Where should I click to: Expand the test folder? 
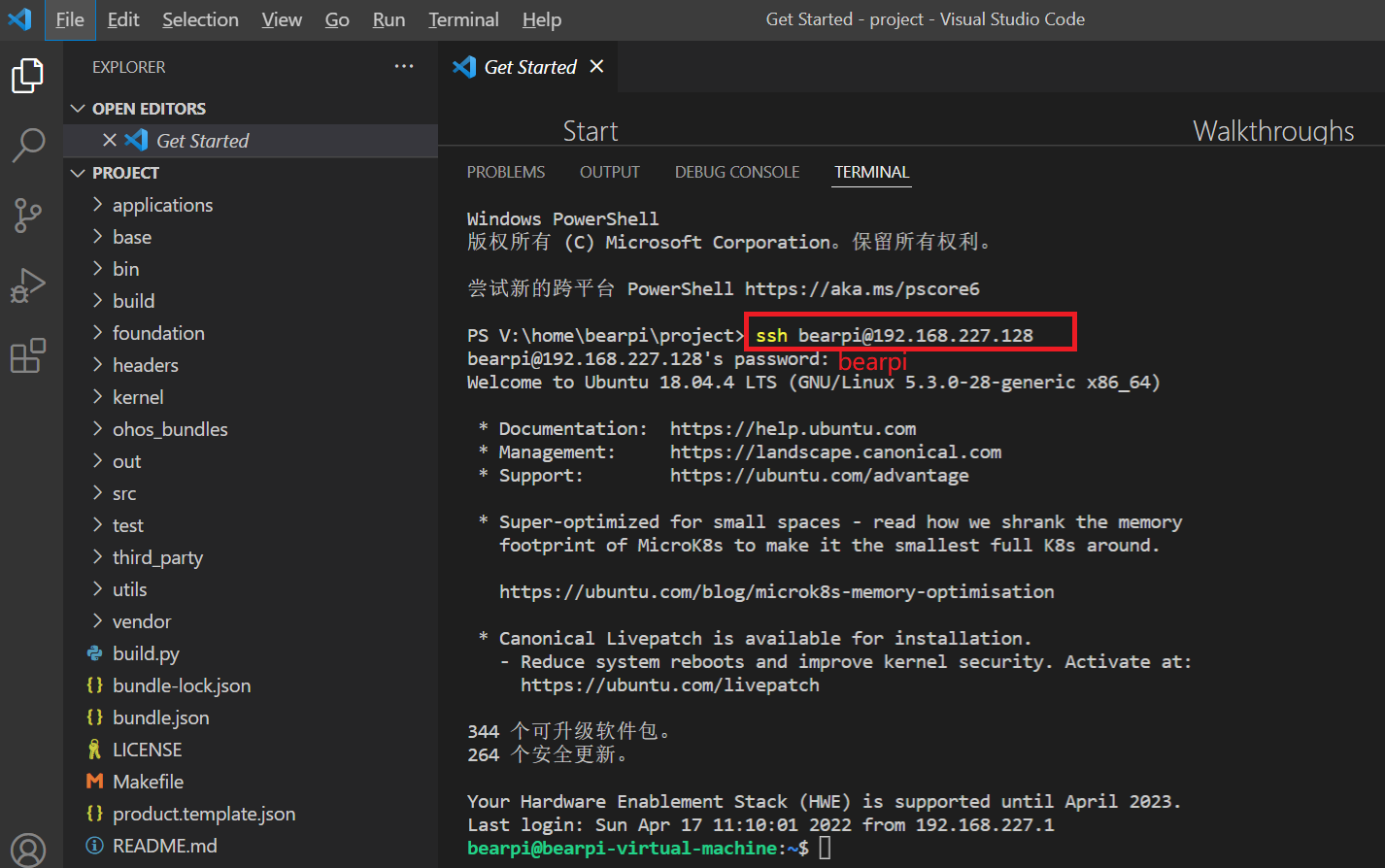pos(97,524)
